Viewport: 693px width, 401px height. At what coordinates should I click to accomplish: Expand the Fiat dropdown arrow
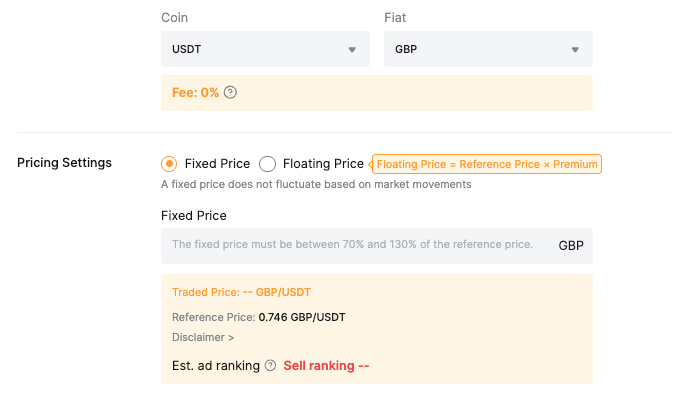click(575, 50)
